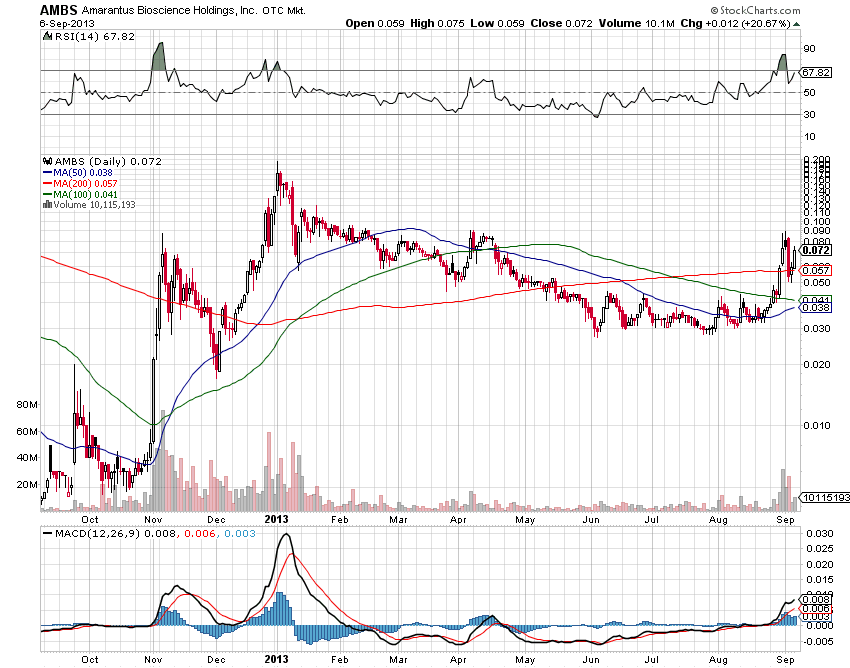
Task: Click the 0.030 price axis label
Action: click(x=816, y=329)
